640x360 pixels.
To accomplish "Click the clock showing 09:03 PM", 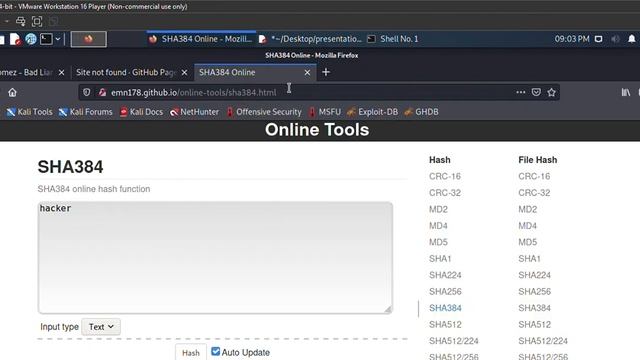I will (x=572, y=39).
